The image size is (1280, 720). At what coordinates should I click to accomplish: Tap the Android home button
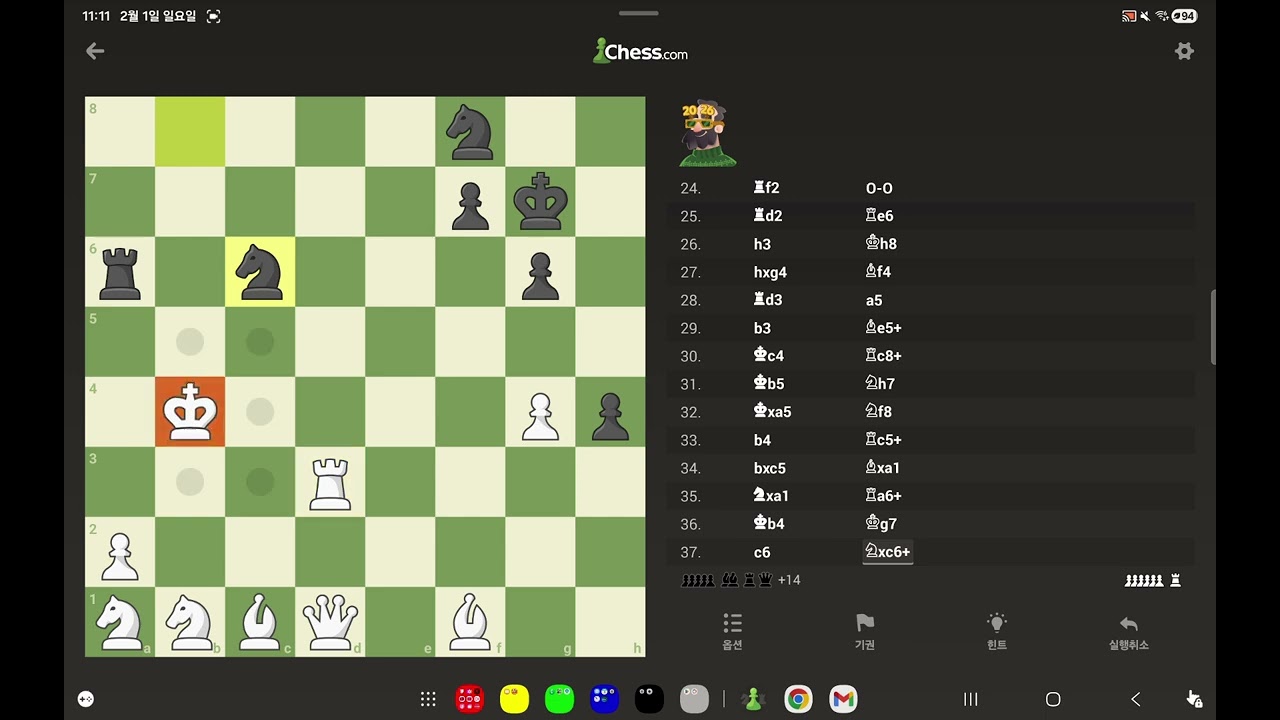(x=1053, y=699)
